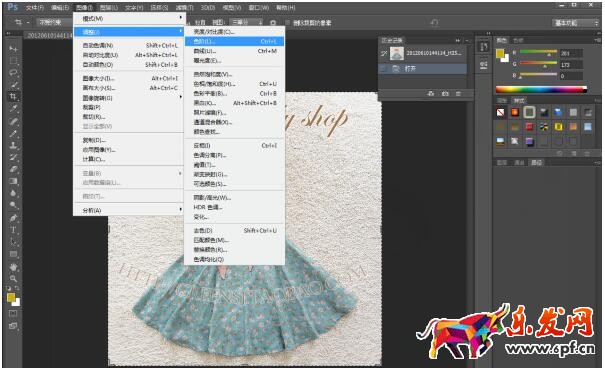Select the Rectangular Marquee tool
Viewport: 605px width, 369px height.
pos(14,61)
